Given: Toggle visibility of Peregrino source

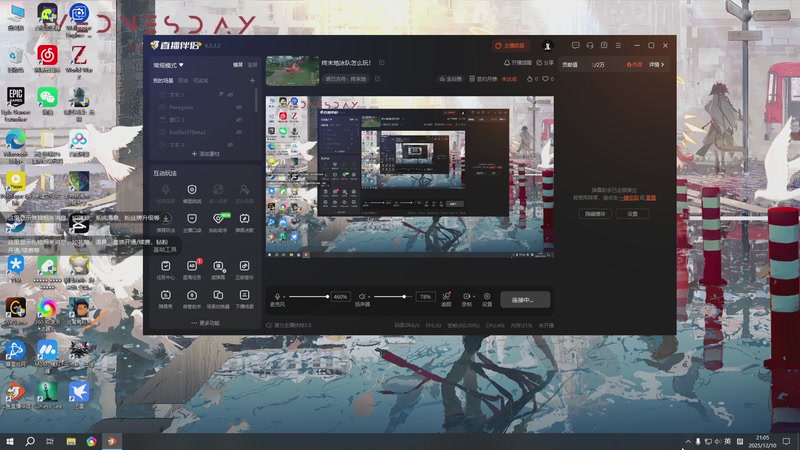Looking at the screenshot, I should (239, 108).
